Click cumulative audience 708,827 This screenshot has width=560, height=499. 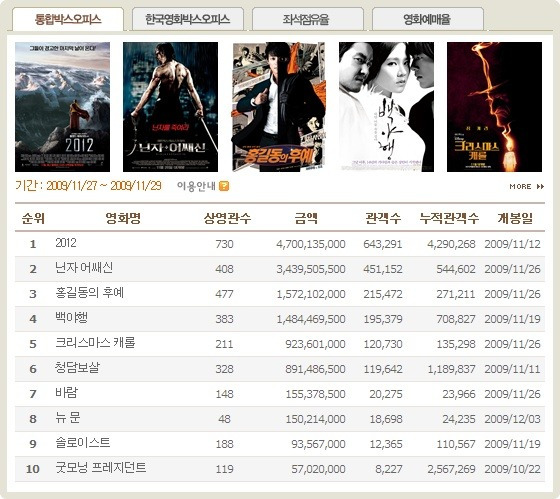456,319
